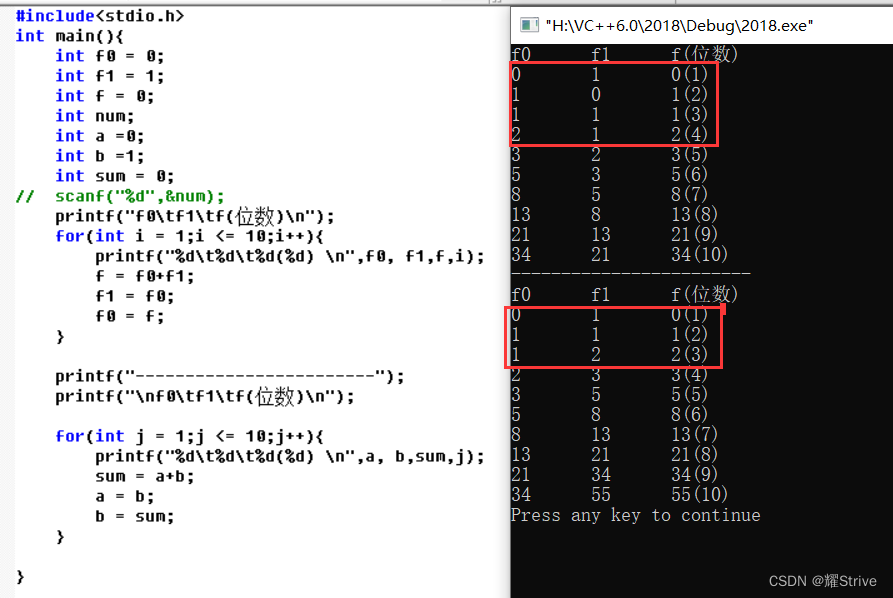Click the printf line of dashes in code

[x=230, y=376]
